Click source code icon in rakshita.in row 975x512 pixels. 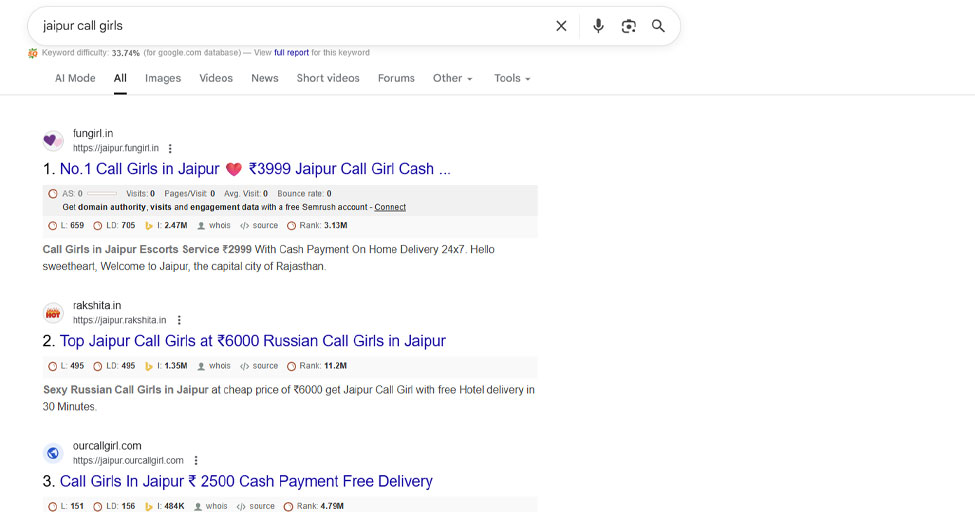click(x=244, y=366)
